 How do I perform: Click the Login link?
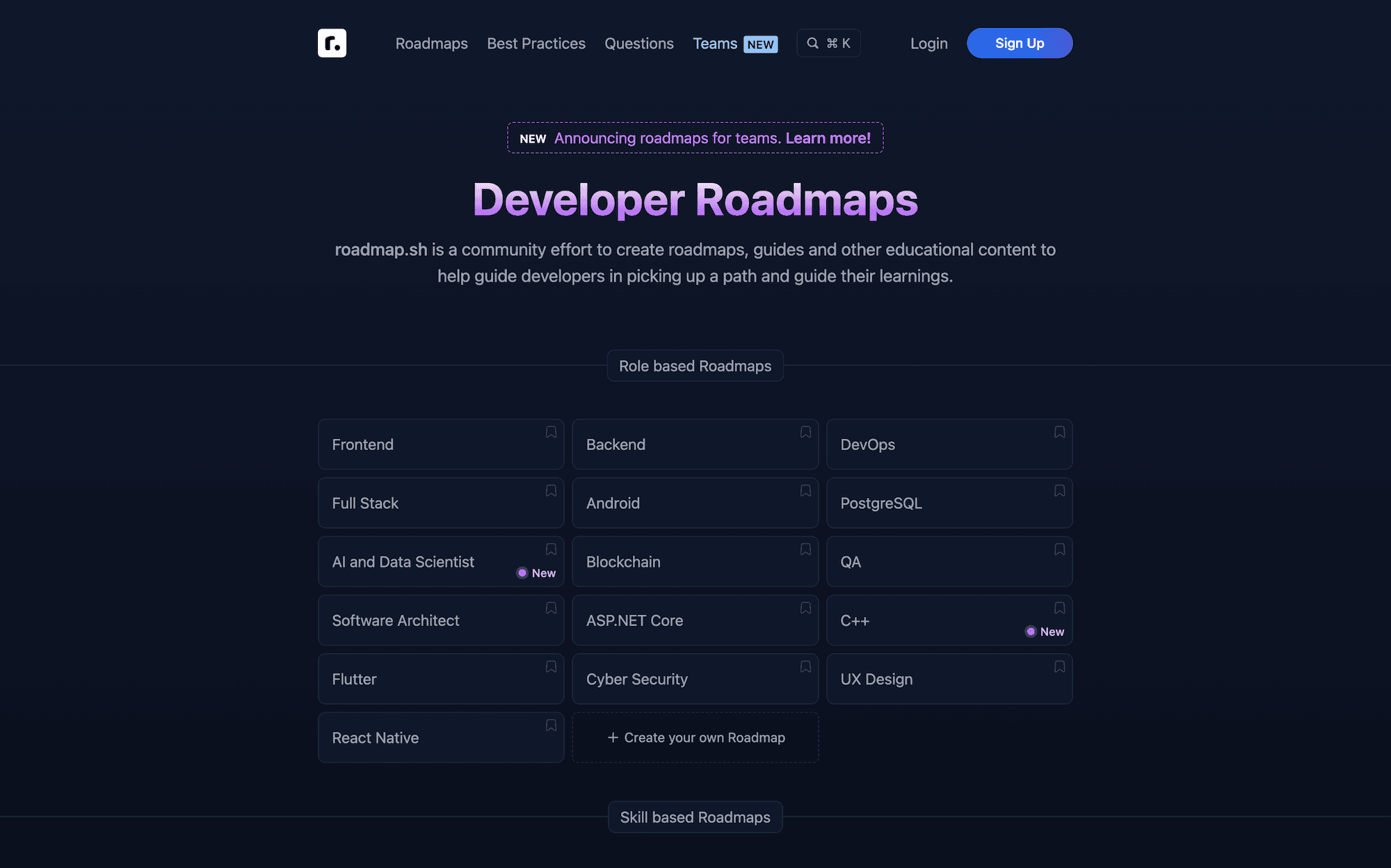[928, 43]
